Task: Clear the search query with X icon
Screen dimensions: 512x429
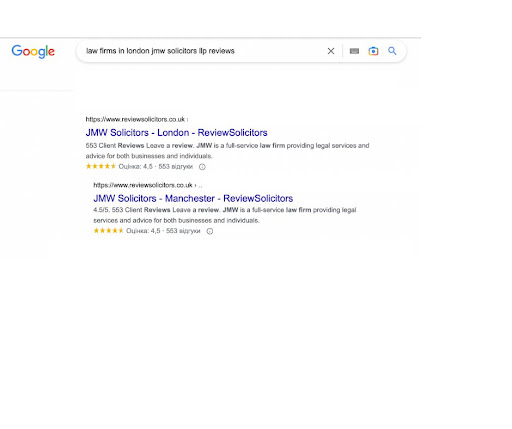Action: coord(331,51)
